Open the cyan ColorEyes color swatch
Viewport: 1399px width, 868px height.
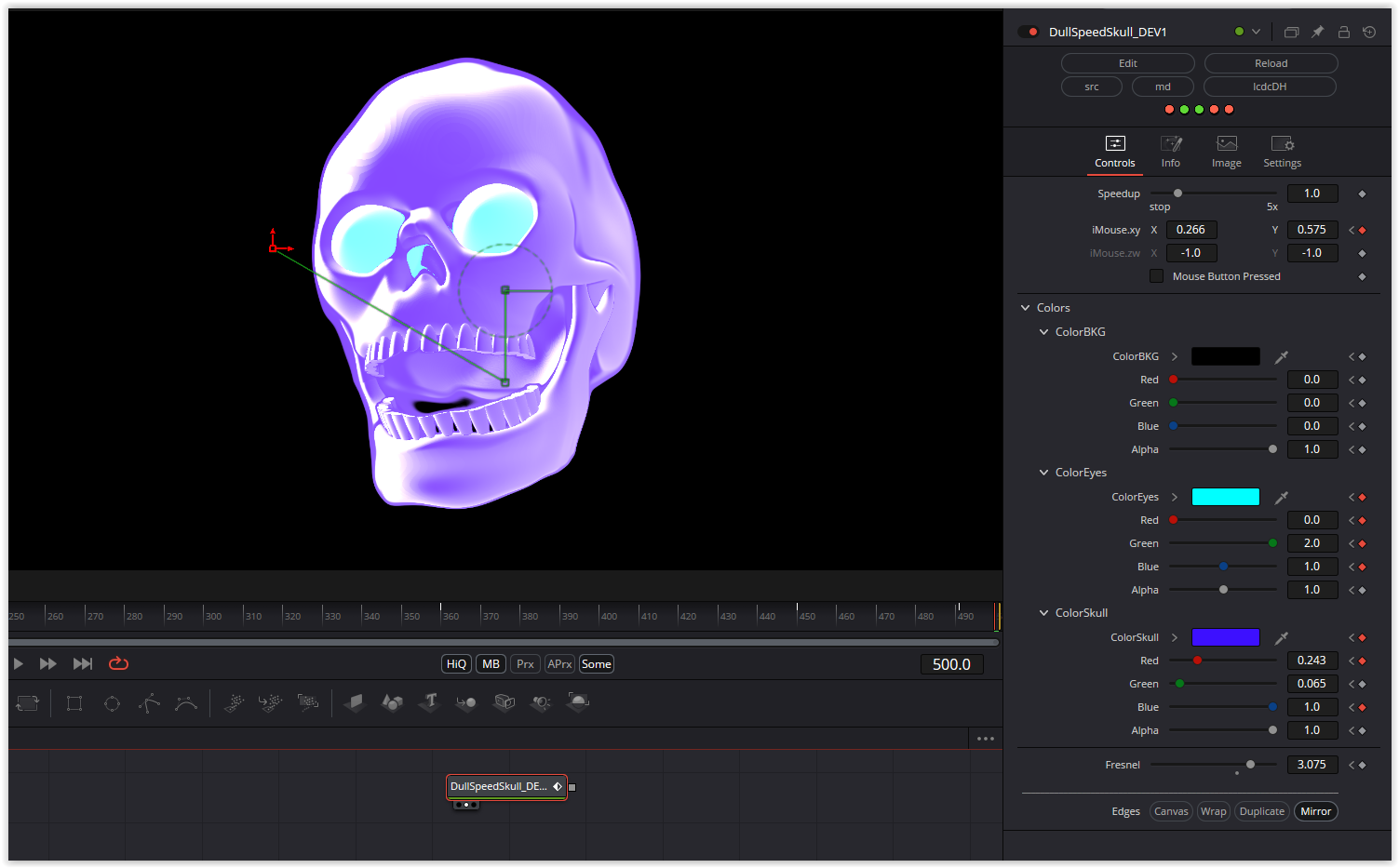pos(1226,497)
